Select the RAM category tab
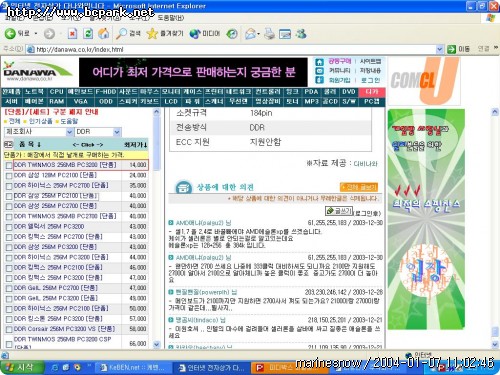500x375 pixels. [56, 101]
